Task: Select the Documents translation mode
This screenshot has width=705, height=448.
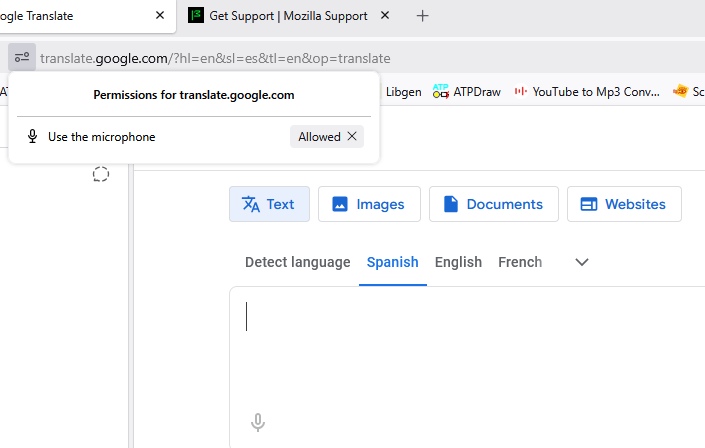Action: point(494,204)
